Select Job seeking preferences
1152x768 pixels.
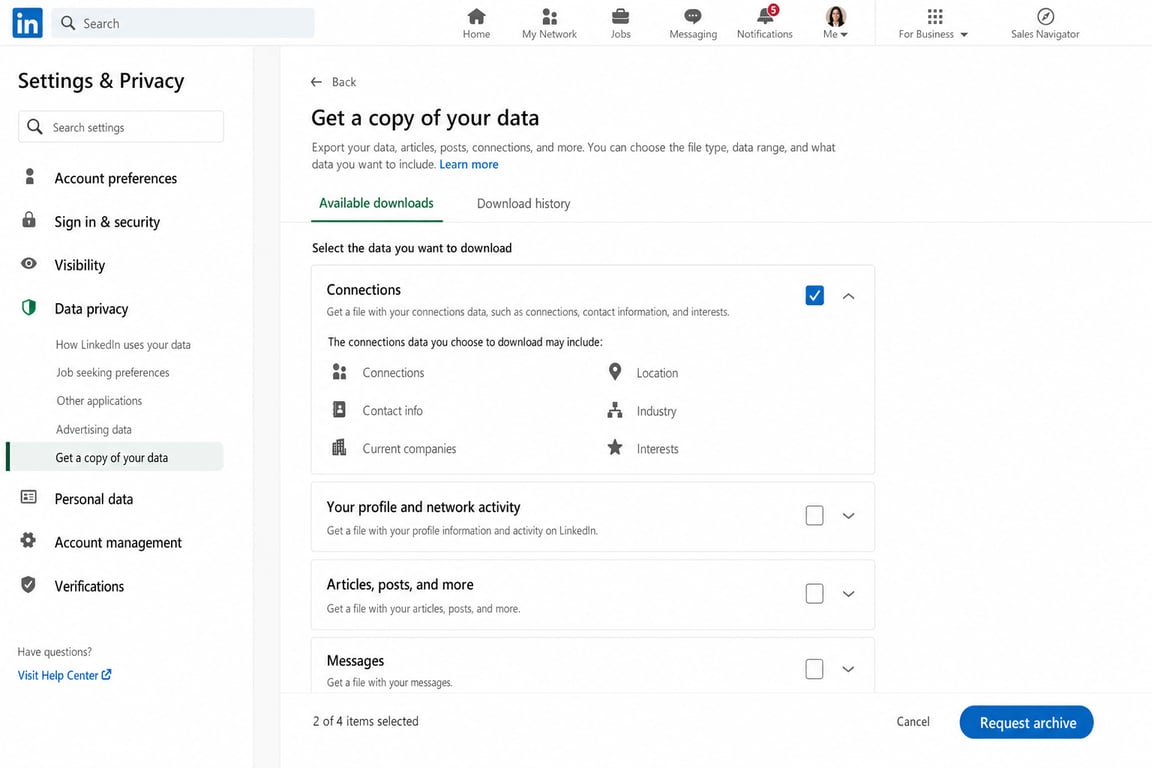112,373
